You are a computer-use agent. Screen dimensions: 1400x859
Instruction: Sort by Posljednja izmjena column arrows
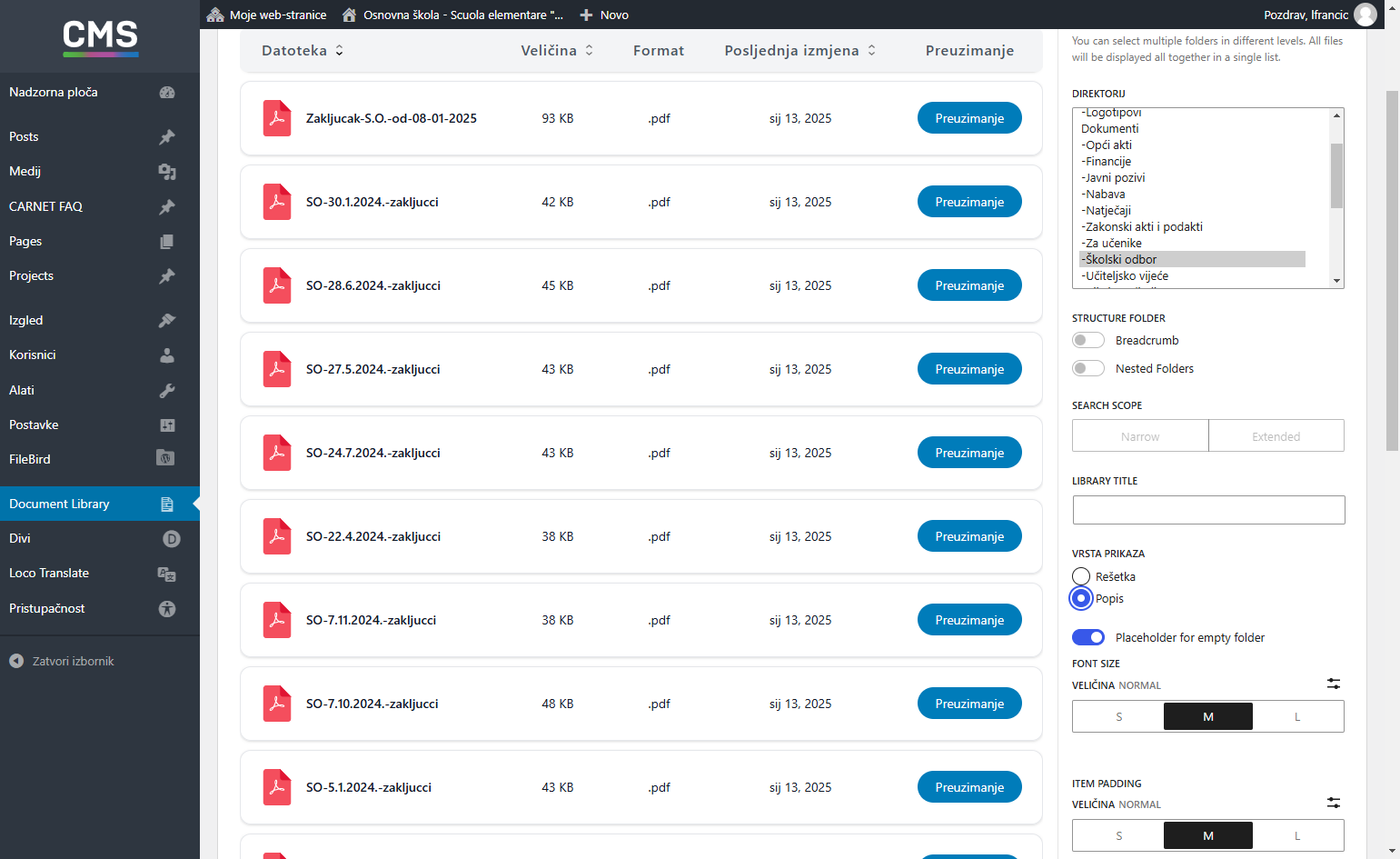click(x=871, y=51)
